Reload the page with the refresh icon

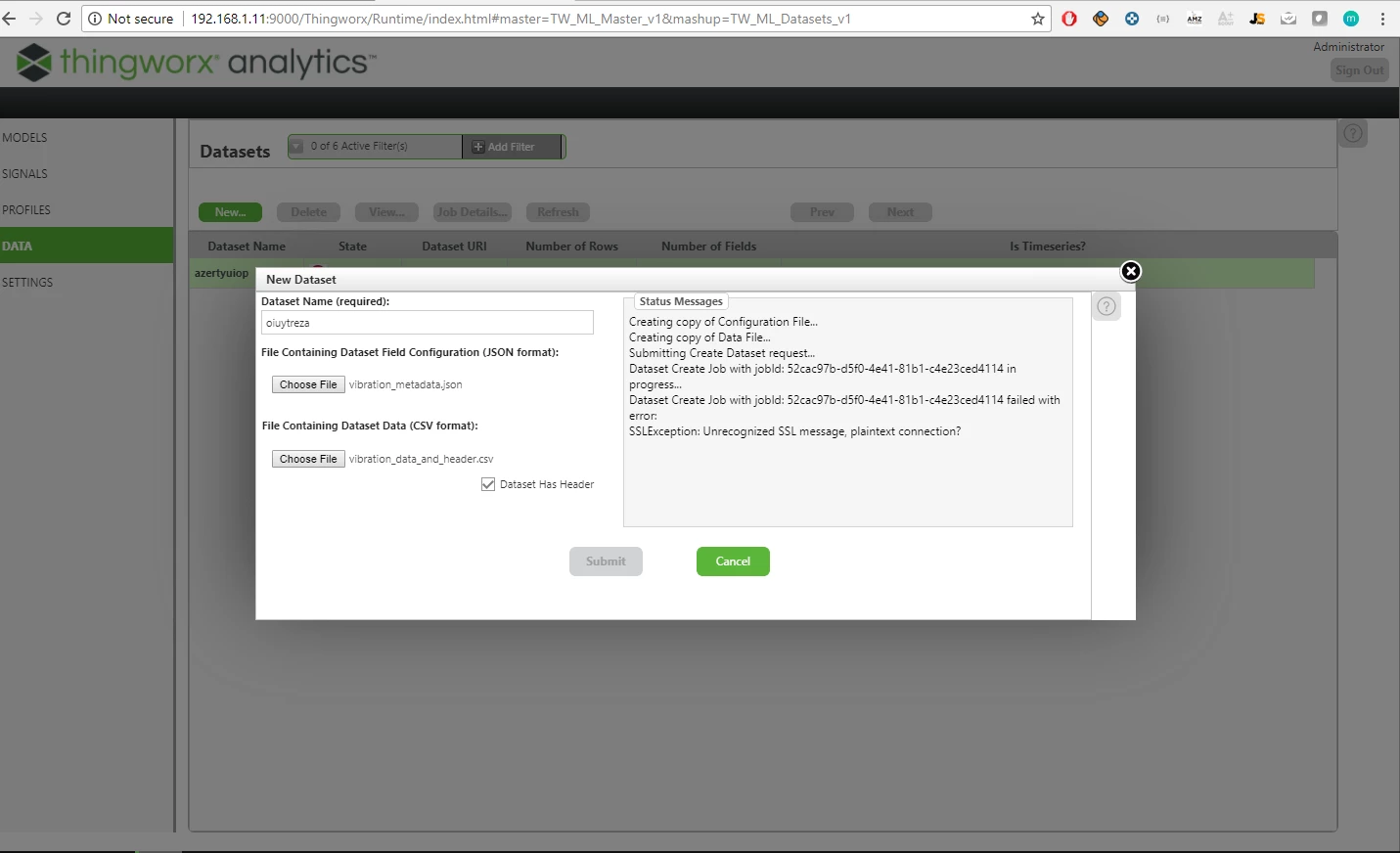pos(64,19)
